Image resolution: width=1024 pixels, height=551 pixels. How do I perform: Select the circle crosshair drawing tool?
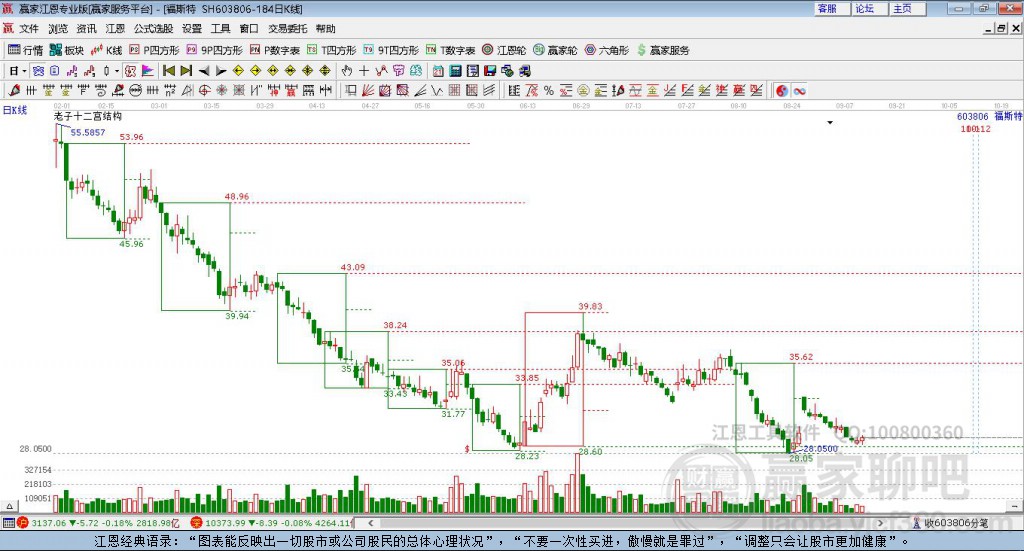204,91
